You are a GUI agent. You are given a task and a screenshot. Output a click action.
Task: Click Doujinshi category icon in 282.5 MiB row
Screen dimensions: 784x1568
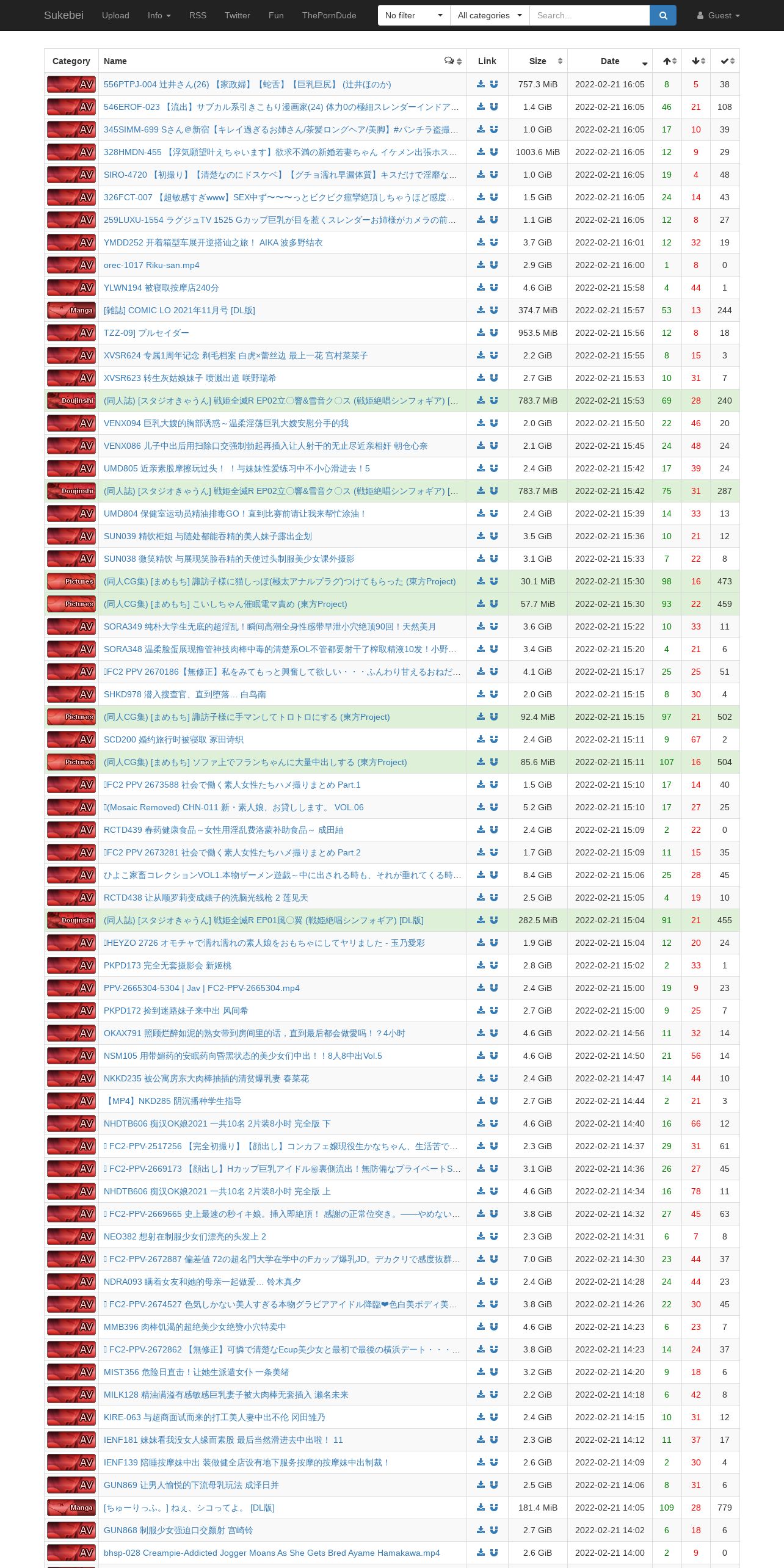click(x=71, y=920)
